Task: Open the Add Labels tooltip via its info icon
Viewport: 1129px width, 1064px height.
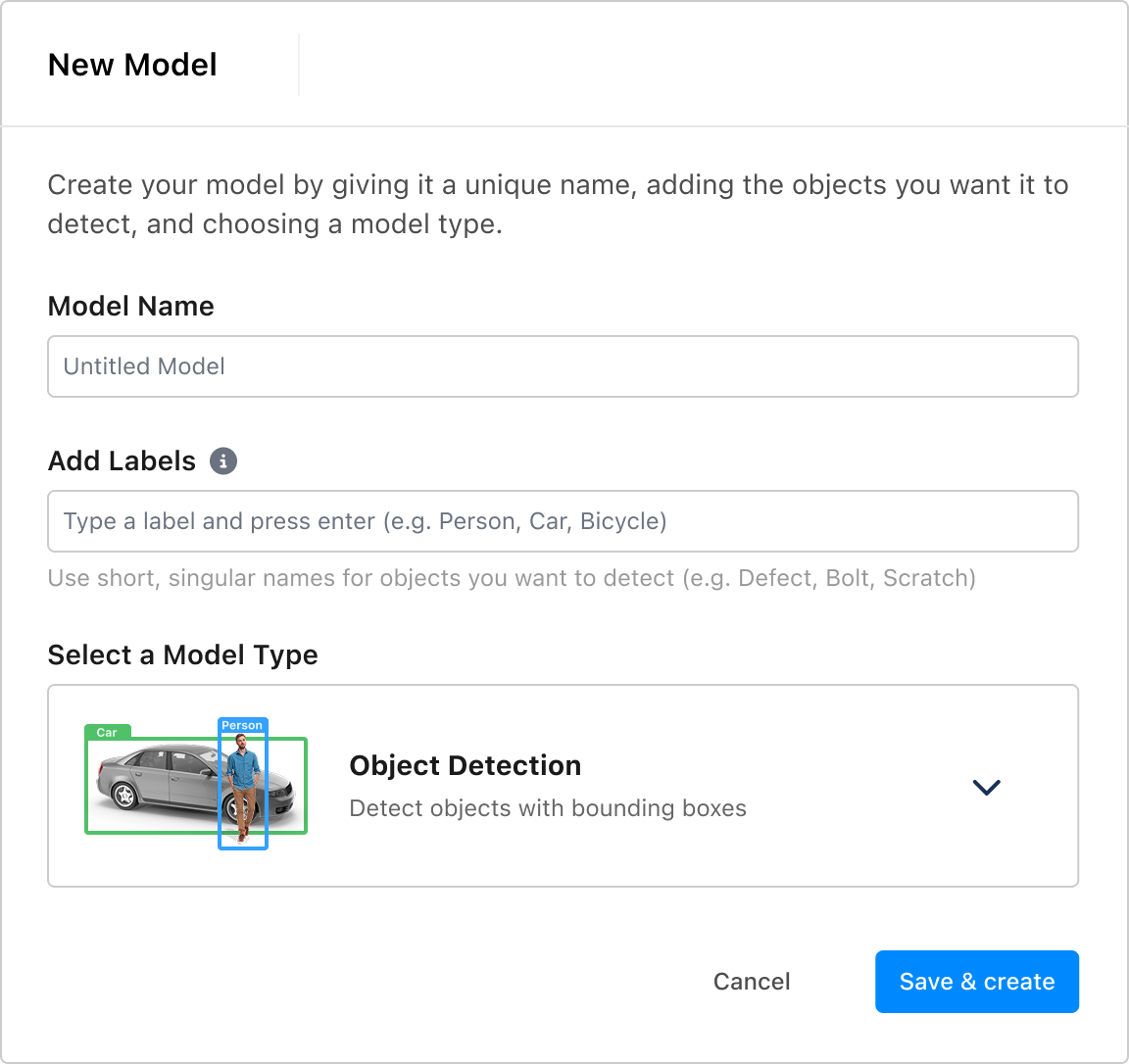Action: click(x=222, y=460)
